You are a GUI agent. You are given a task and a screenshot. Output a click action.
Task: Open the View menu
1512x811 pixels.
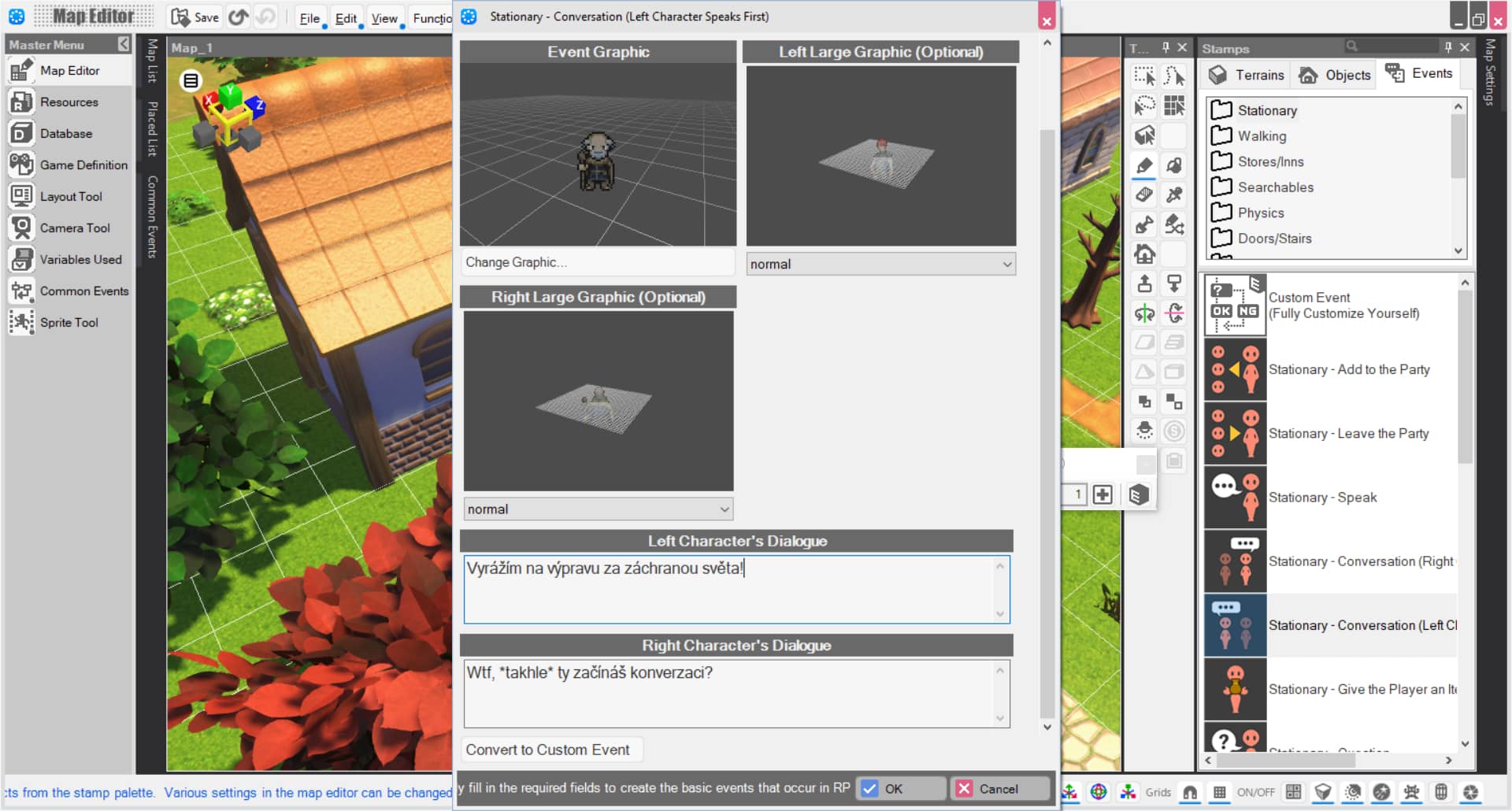pyautogui.click(x=384, y=18)
